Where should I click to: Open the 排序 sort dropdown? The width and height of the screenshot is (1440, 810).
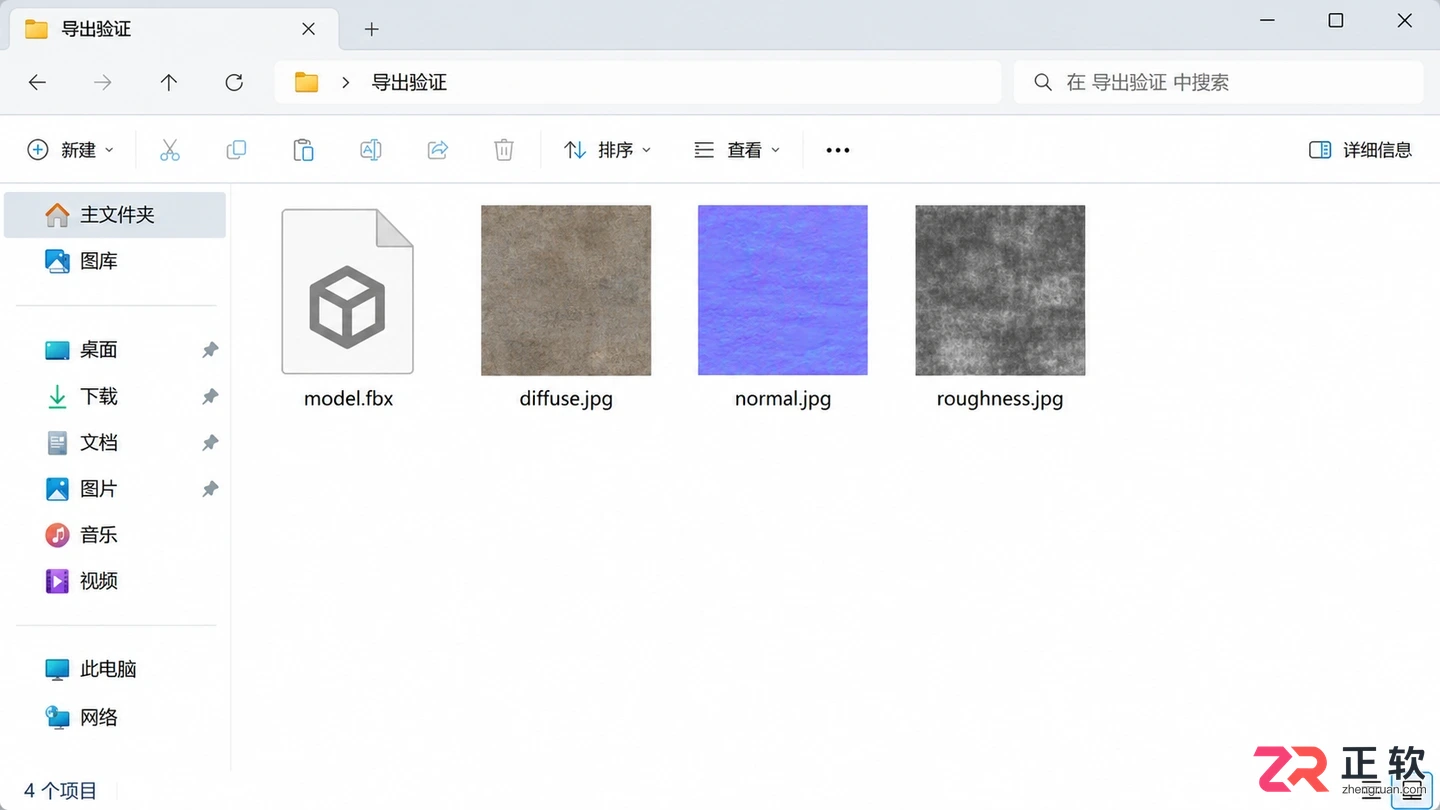(x=607, y=150)
